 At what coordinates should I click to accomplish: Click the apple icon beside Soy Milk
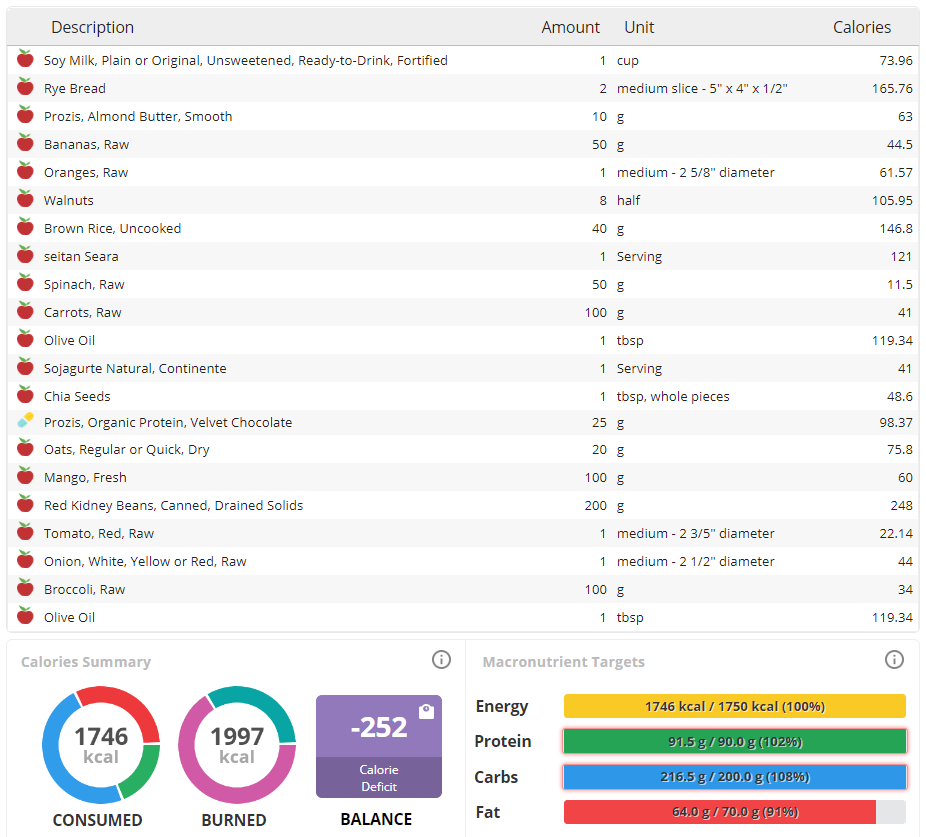point(25,60)
